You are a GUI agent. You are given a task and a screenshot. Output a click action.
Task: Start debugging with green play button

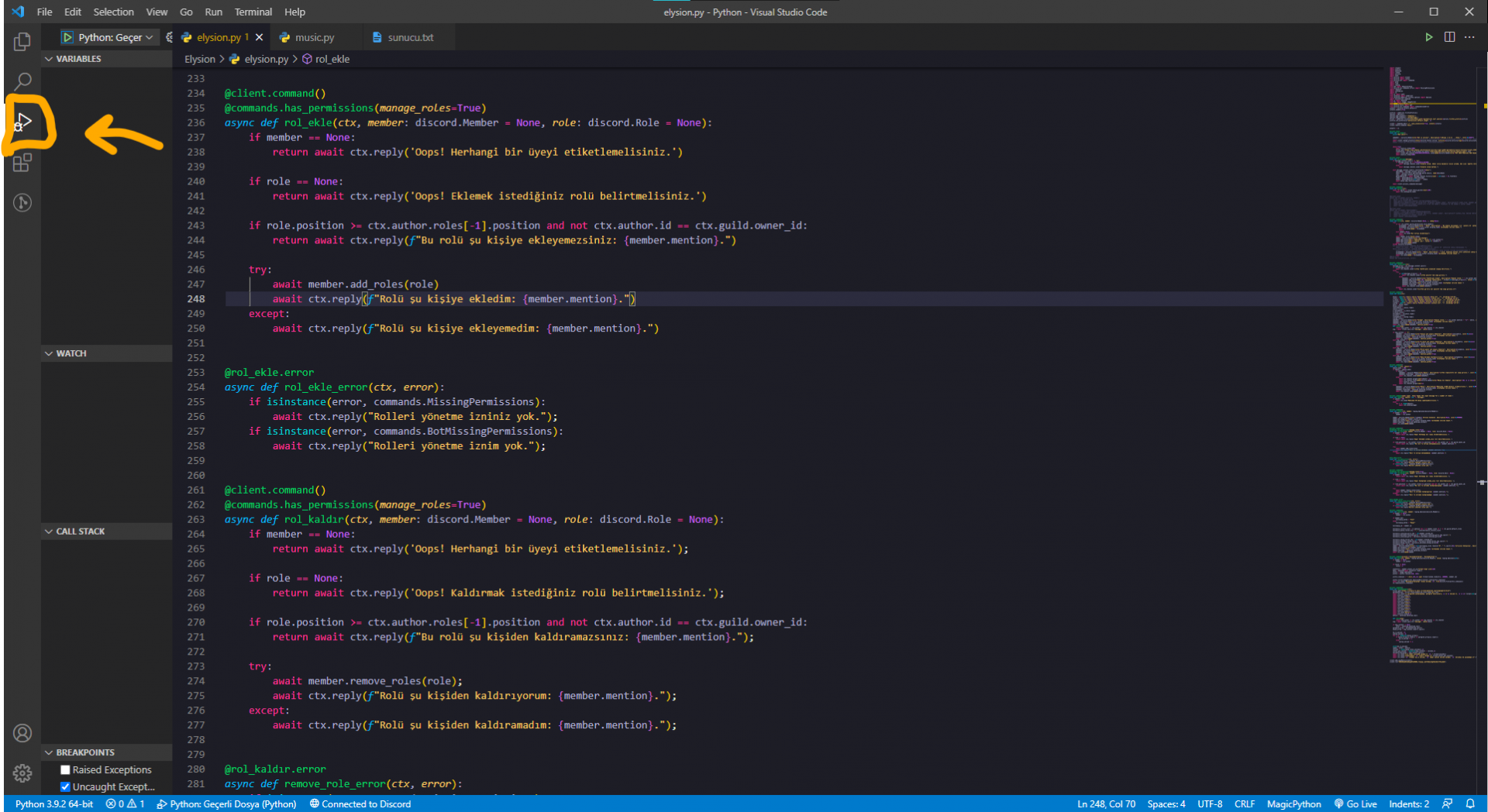tap(67, 37)
